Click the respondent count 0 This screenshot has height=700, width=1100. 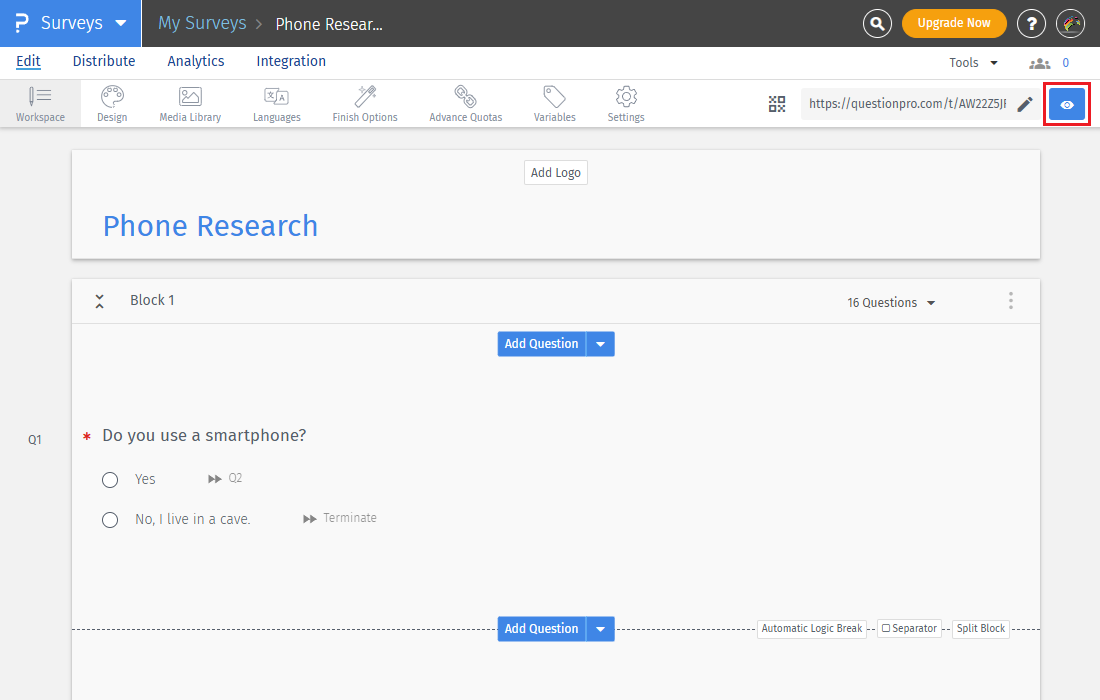point(1065,63)
